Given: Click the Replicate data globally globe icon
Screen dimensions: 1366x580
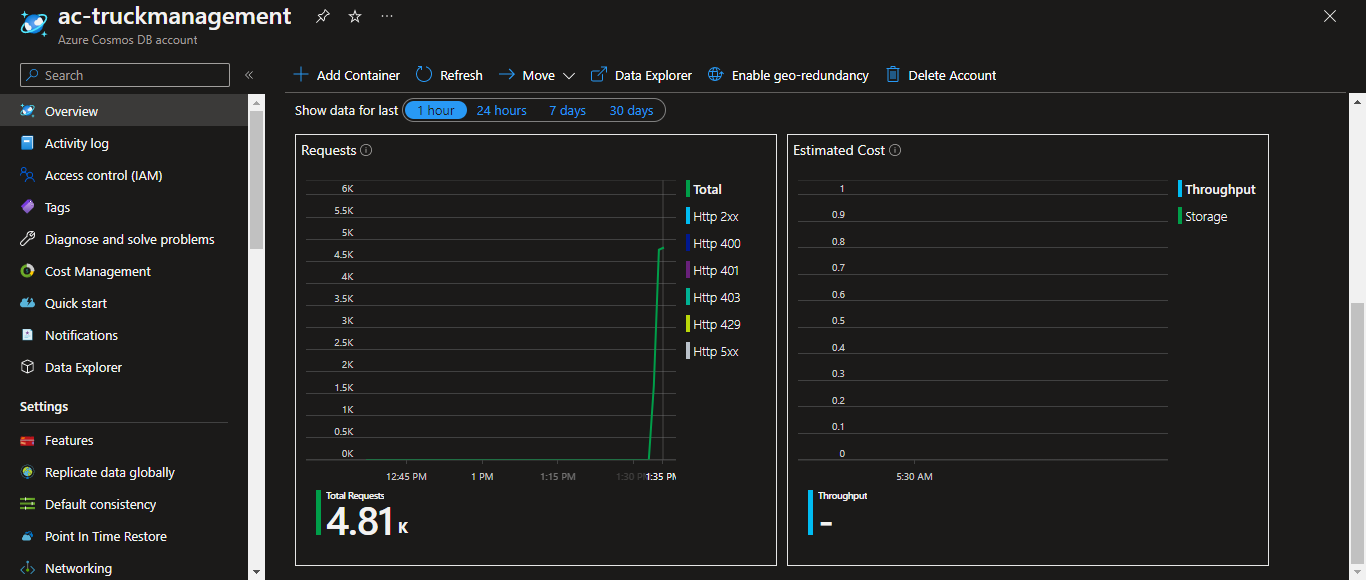Looking at the screenshot, I should (28, 472).
